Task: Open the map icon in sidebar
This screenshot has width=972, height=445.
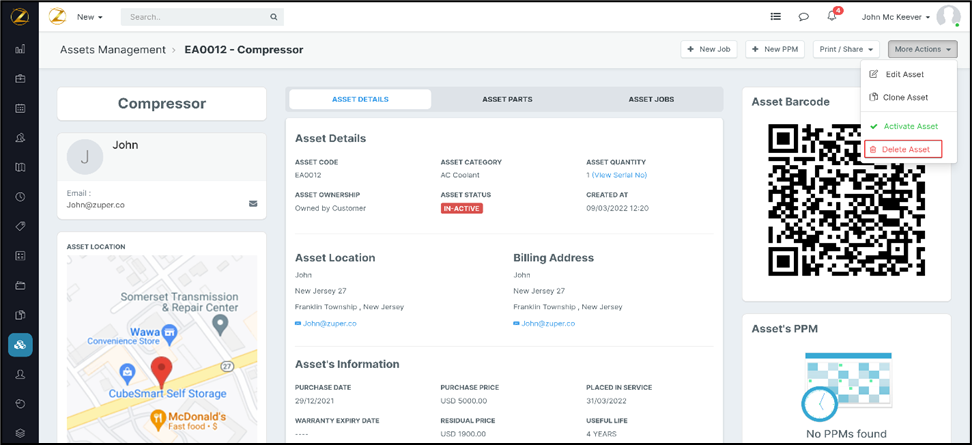Action: (20, 167)
